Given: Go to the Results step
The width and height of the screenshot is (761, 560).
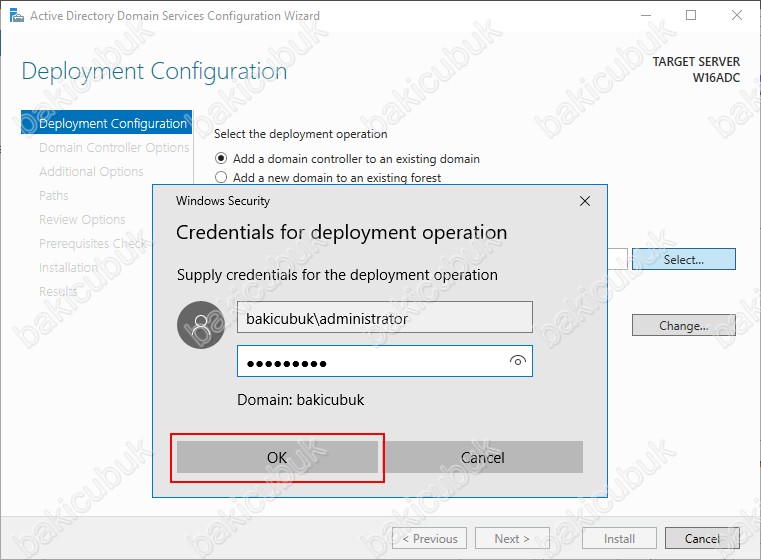Looking at the screenshot, I should (58, 291).
